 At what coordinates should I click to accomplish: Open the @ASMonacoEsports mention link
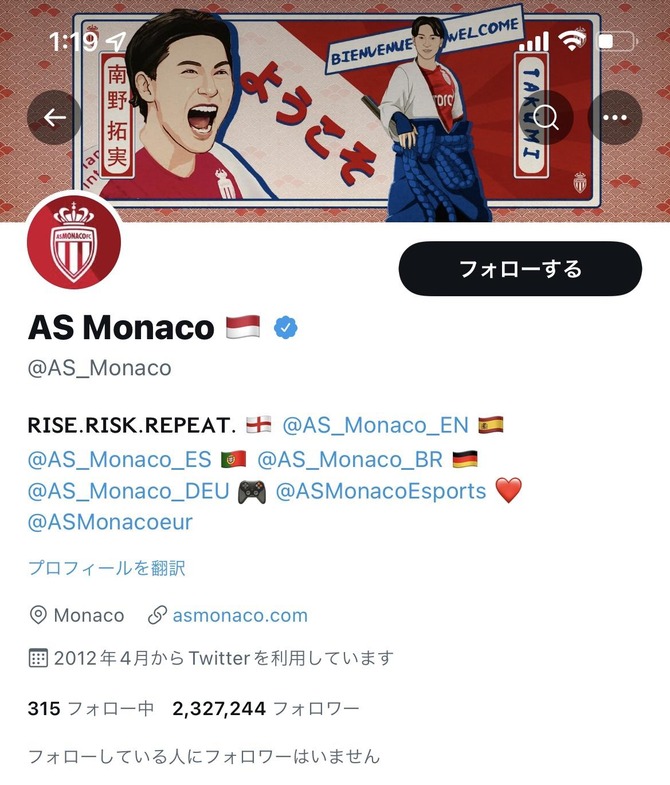381,491
